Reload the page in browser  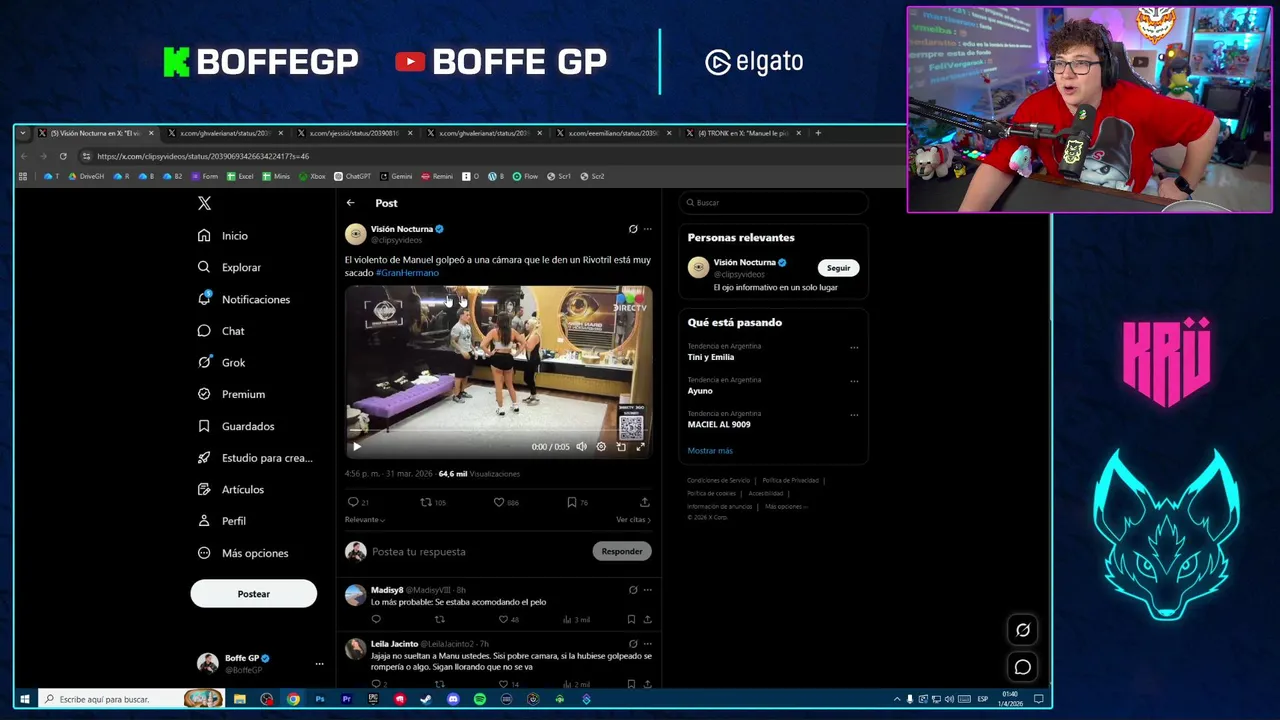pyautogui.click(x=63, y=156)
